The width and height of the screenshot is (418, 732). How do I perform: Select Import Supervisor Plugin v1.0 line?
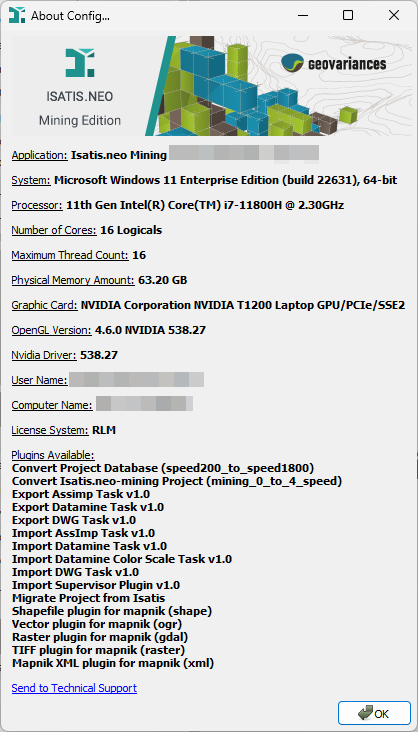click(96, 585)
